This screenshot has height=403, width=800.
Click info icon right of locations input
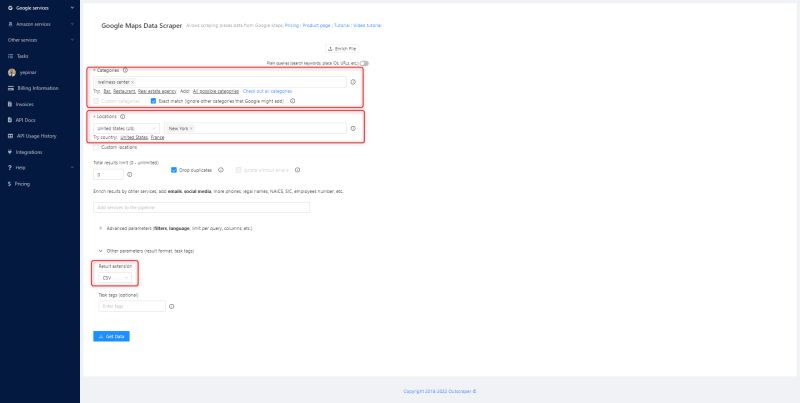(x=353, y=129)
